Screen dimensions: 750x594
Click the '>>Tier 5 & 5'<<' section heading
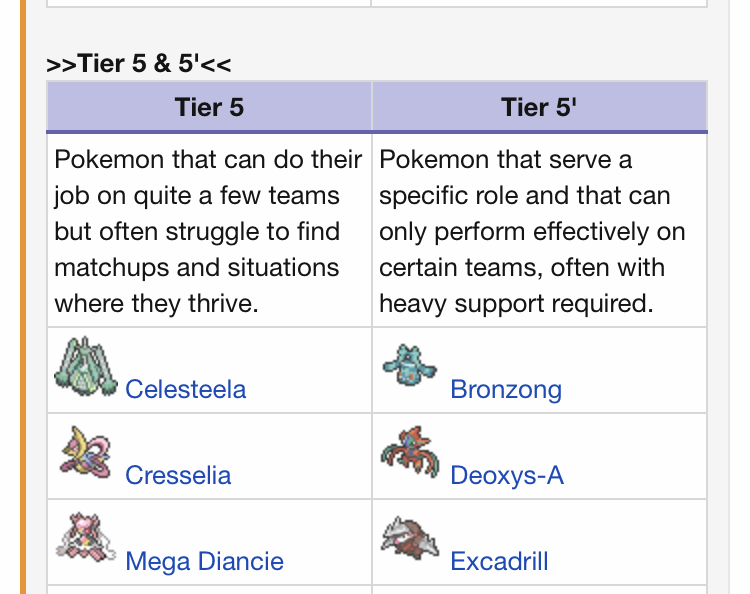[139, 64]
